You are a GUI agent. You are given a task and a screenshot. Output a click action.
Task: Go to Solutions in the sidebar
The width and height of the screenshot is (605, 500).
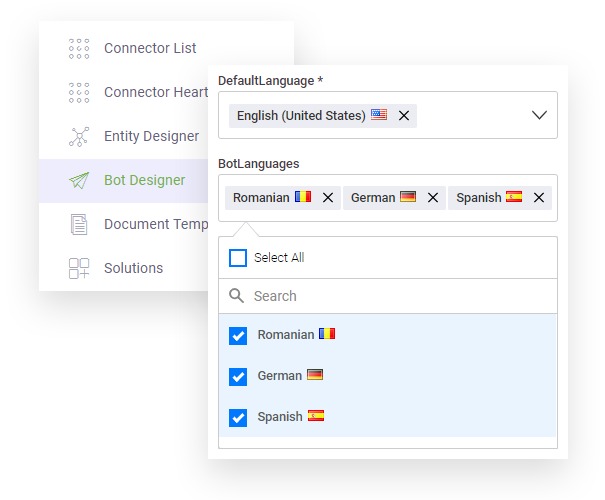coord(133,268)
